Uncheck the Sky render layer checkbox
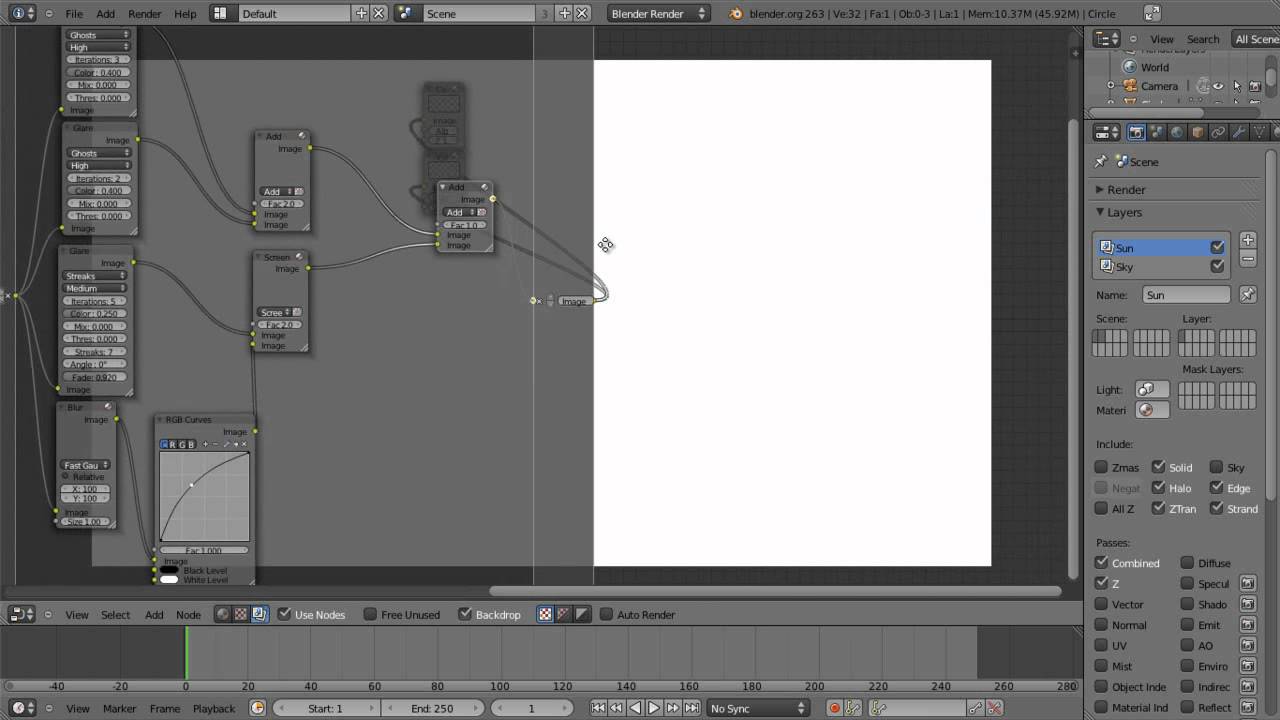The image size is (1280, 720). pyautogui.click(x=1217, y=266)
